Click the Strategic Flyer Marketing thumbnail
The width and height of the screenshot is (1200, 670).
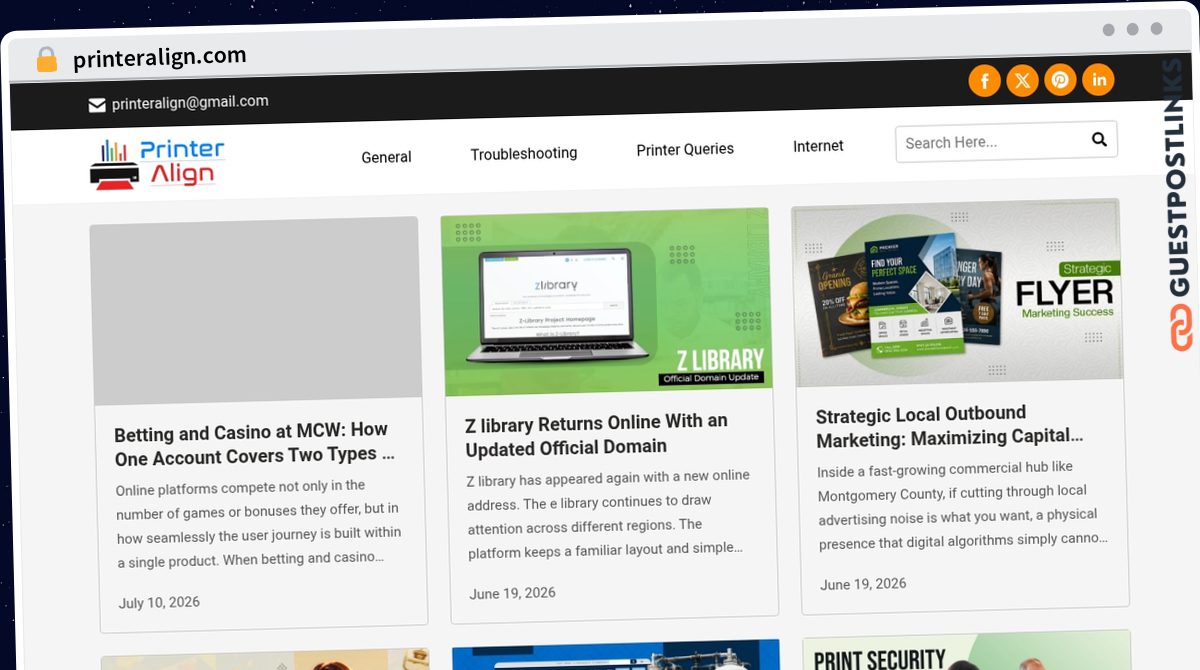click(957, 292)
